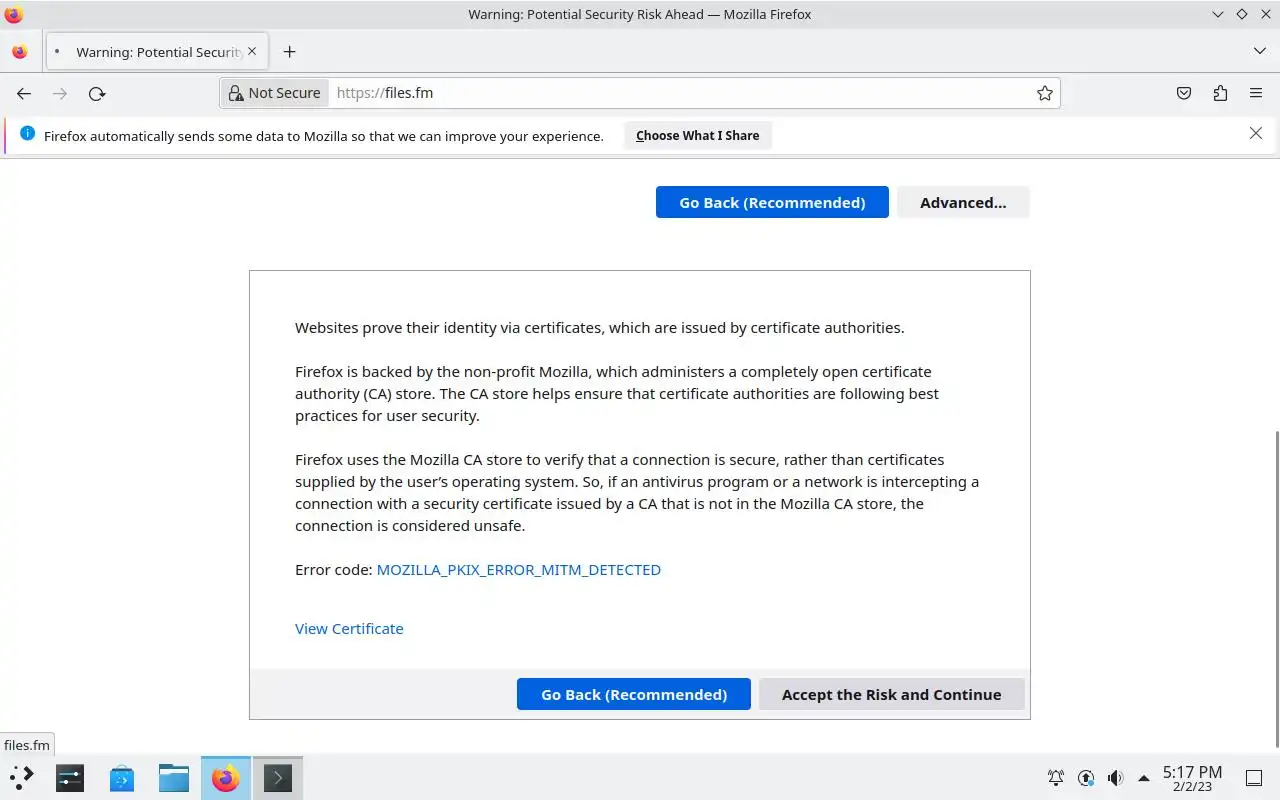Open the Dolphin file manager icon
The height and width of the screenshot is (800, 1280).
click(174, 777)
